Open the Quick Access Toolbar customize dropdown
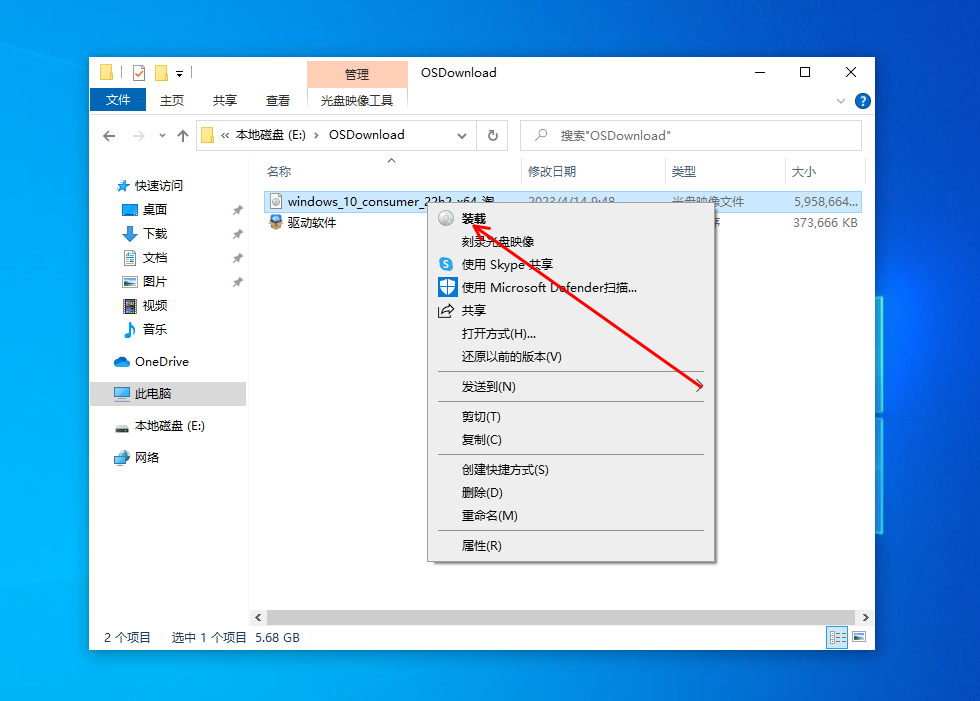Screen dimensions: 980x701 [x=178, y=72]
